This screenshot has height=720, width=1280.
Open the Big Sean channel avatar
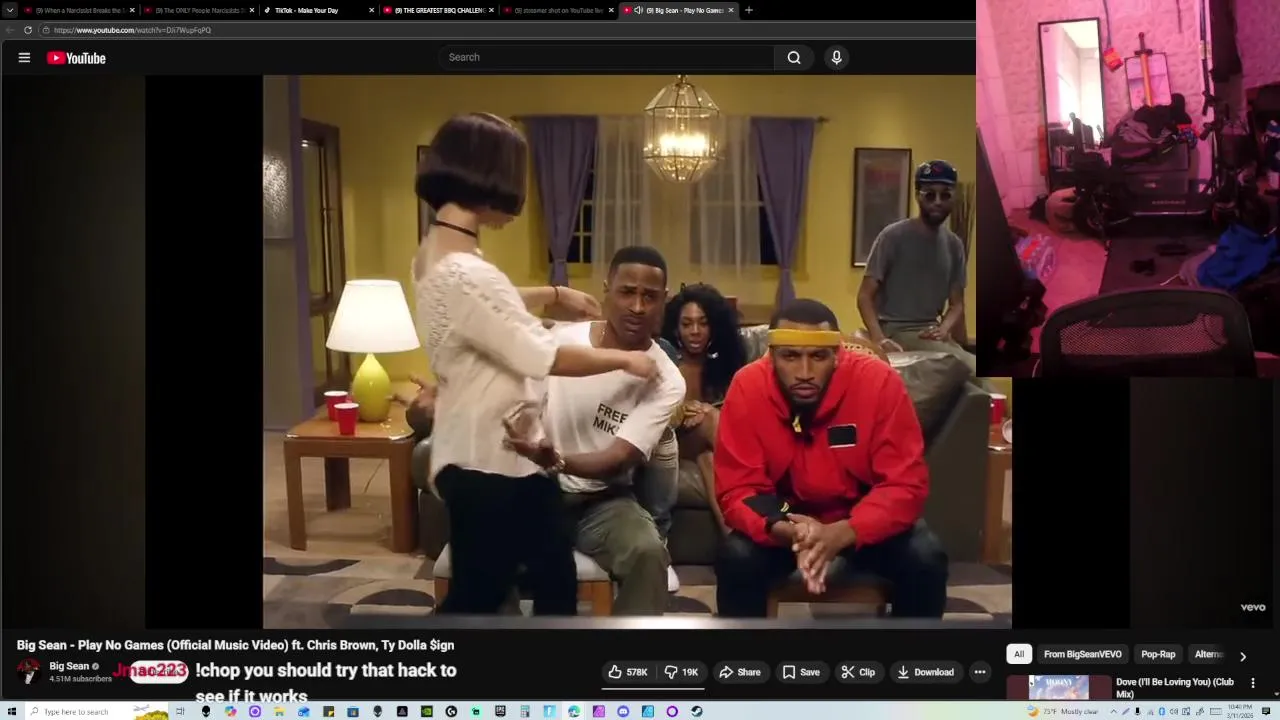click(28, 671)
